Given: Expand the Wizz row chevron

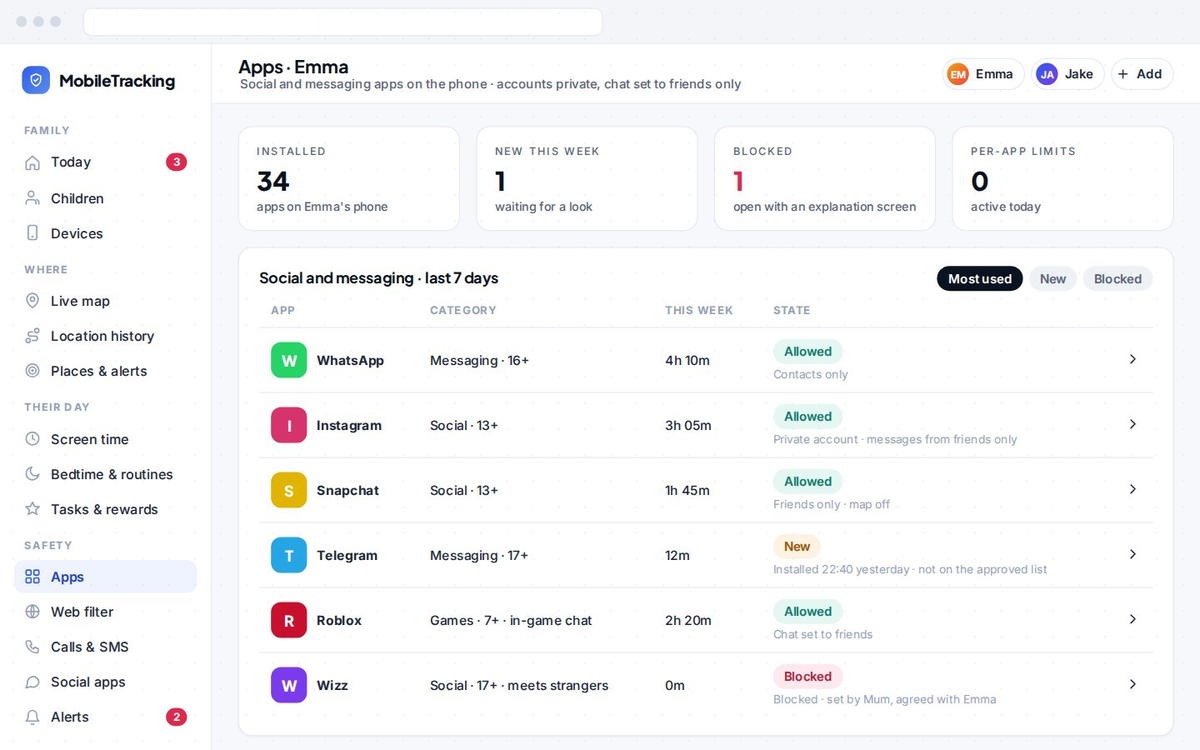Looking at the screenshot, I should click(x=1133, y=684).
